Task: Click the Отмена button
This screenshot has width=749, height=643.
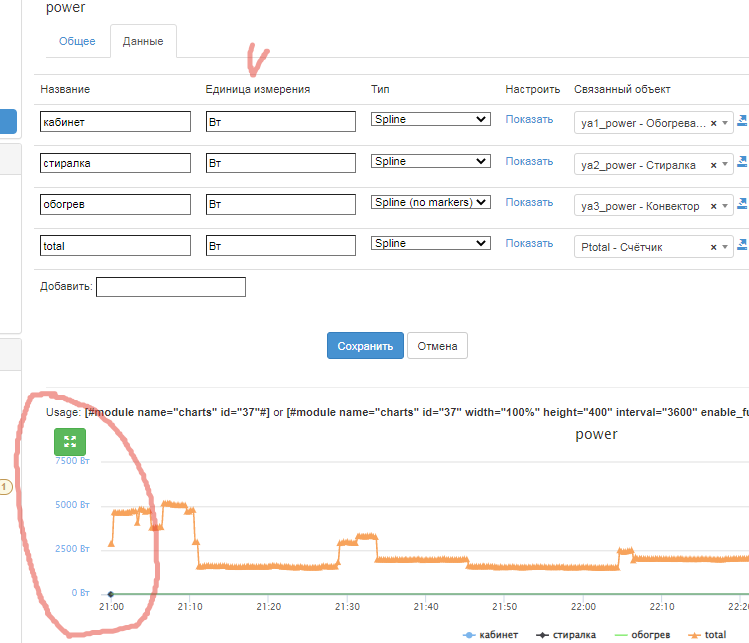Action: [x=438, y=346]
